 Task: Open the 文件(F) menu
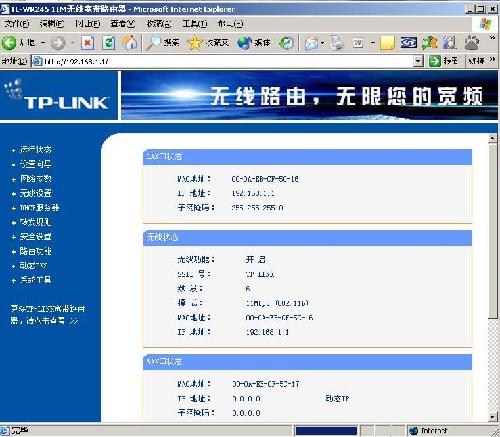click(17, 24)
